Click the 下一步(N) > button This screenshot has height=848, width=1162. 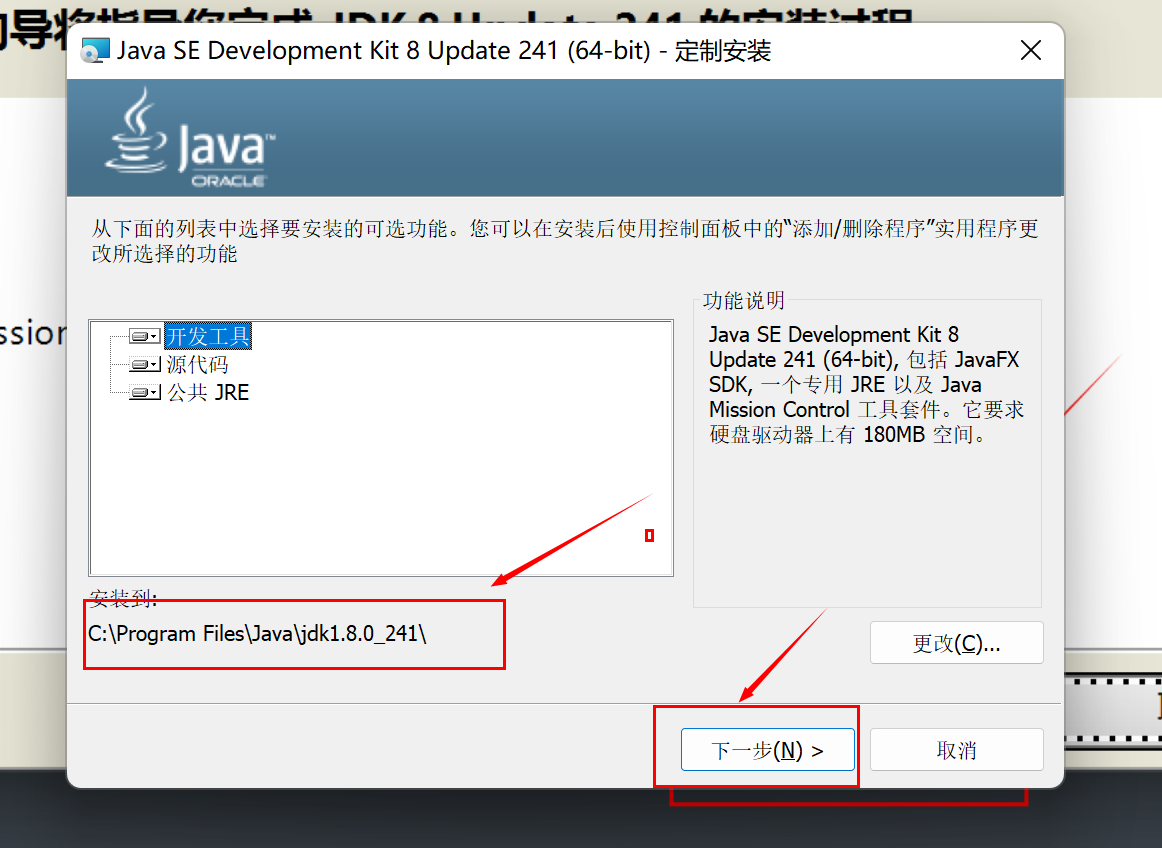pos(768,750)
